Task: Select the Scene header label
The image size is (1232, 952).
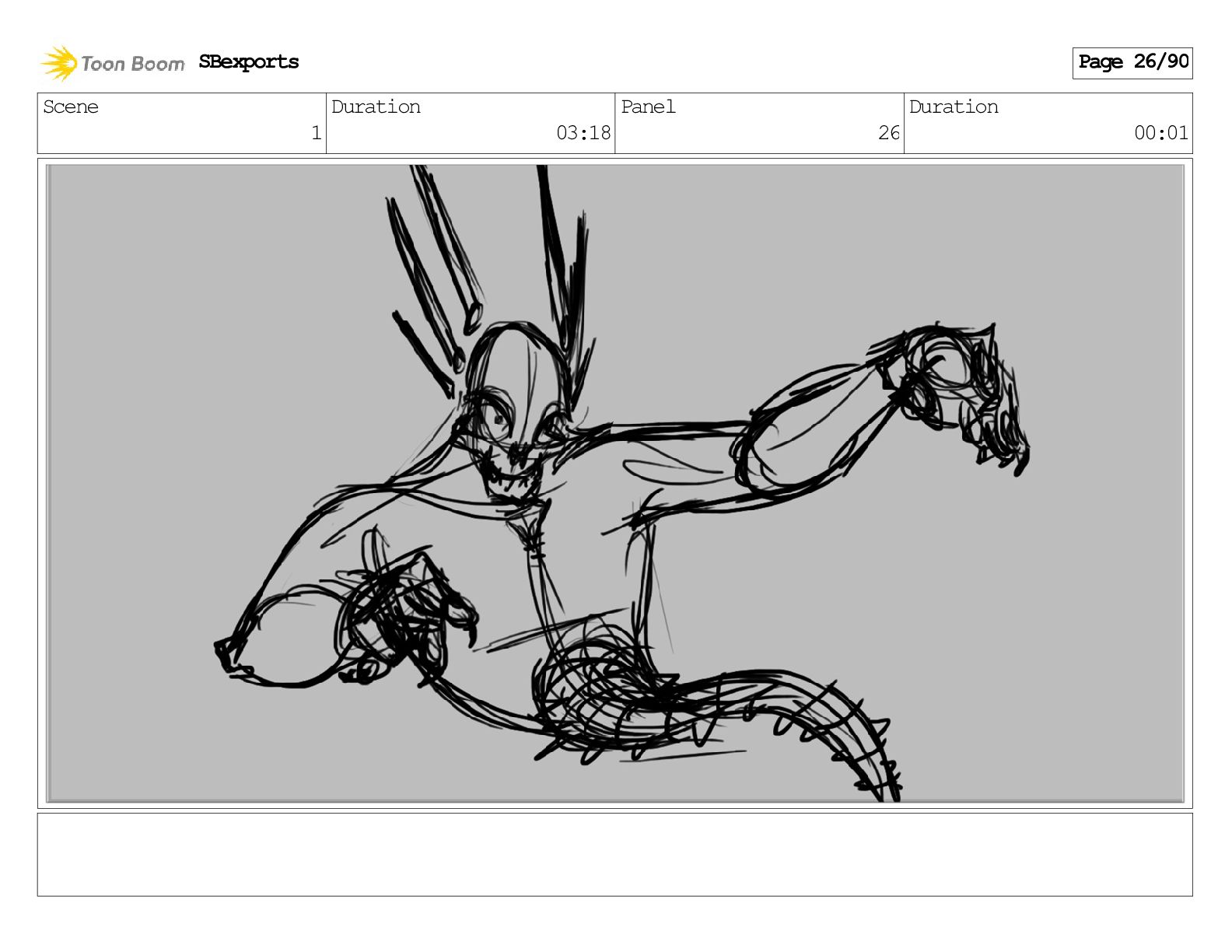Action: tap(71, 107)
